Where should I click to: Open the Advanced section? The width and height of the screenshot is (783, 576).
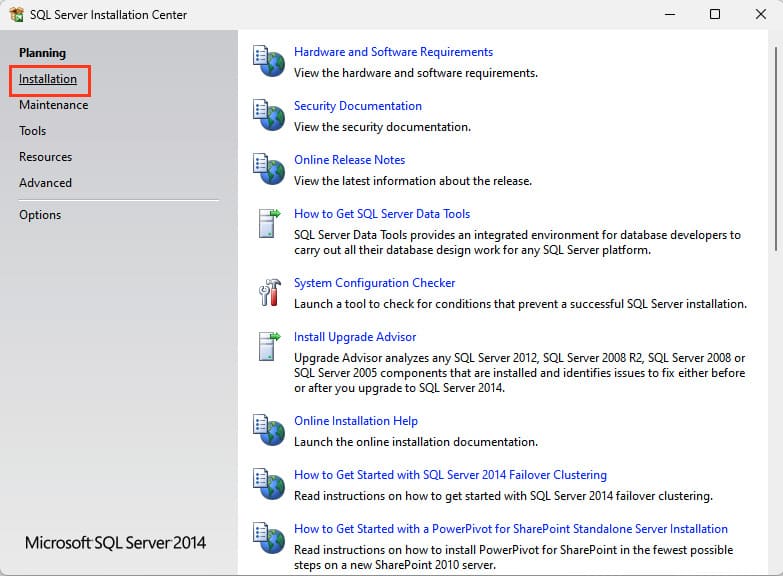point(45,183)
